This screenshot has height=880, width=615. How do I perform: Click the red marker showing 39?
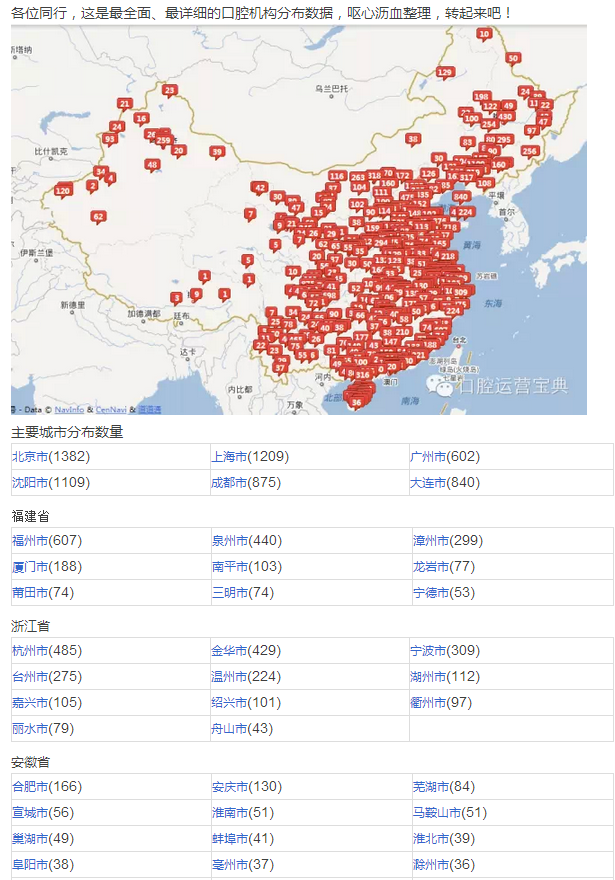pyautogui.click(x=217, y=153)
